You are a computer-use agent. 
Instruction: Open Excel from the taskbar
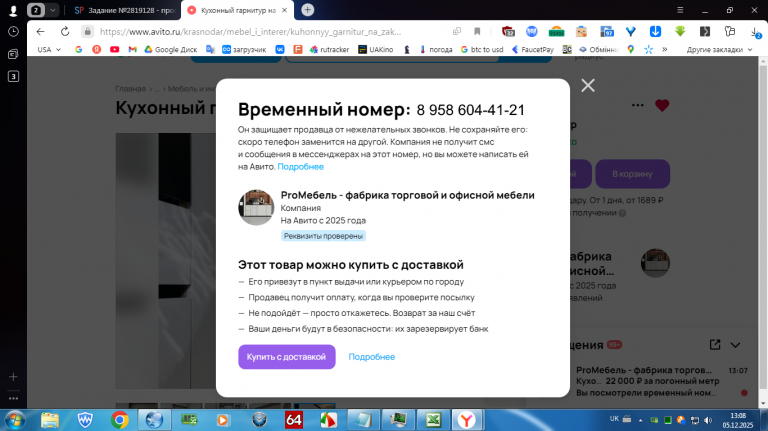point(433,420)
